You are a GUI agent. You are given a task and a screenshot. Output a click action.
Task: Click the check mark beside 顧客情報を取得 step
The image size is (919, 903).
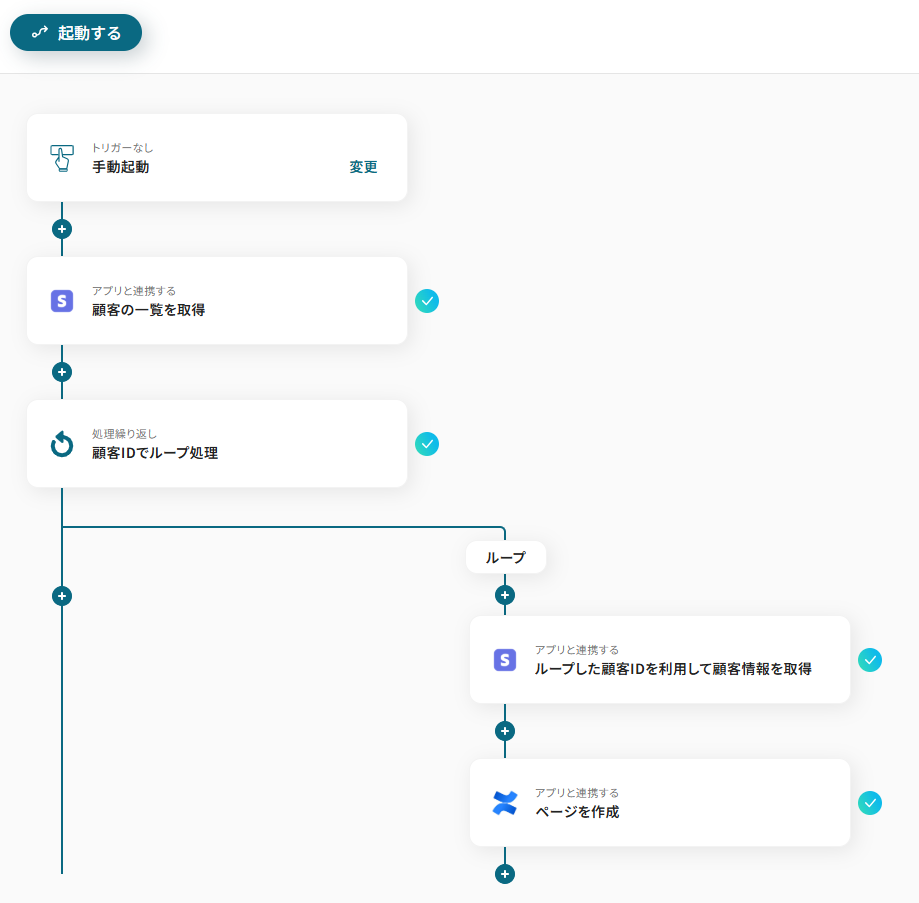point(870,660)
